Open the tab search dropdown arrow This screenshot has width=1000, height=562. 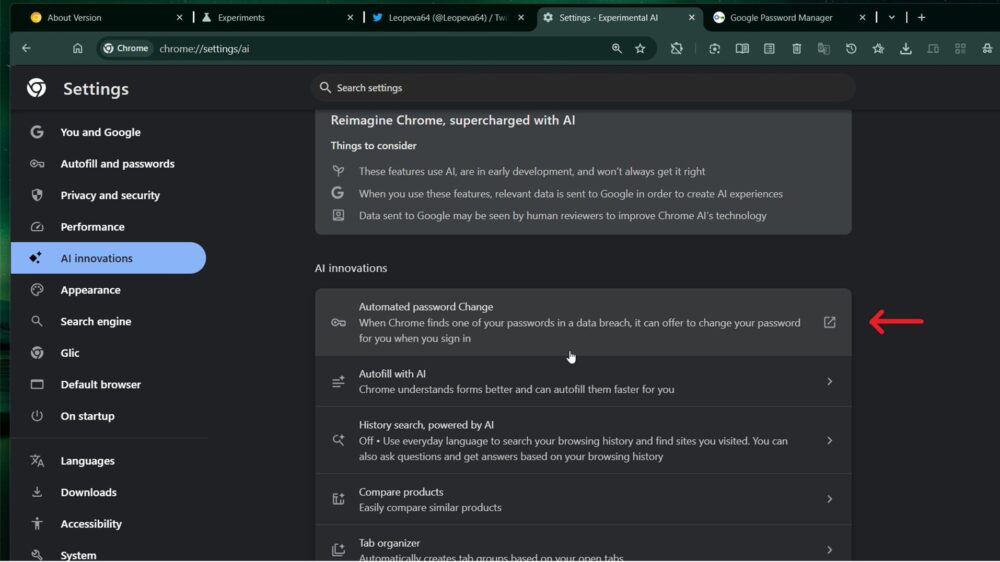pyautogui.click(x=892, y=17)
